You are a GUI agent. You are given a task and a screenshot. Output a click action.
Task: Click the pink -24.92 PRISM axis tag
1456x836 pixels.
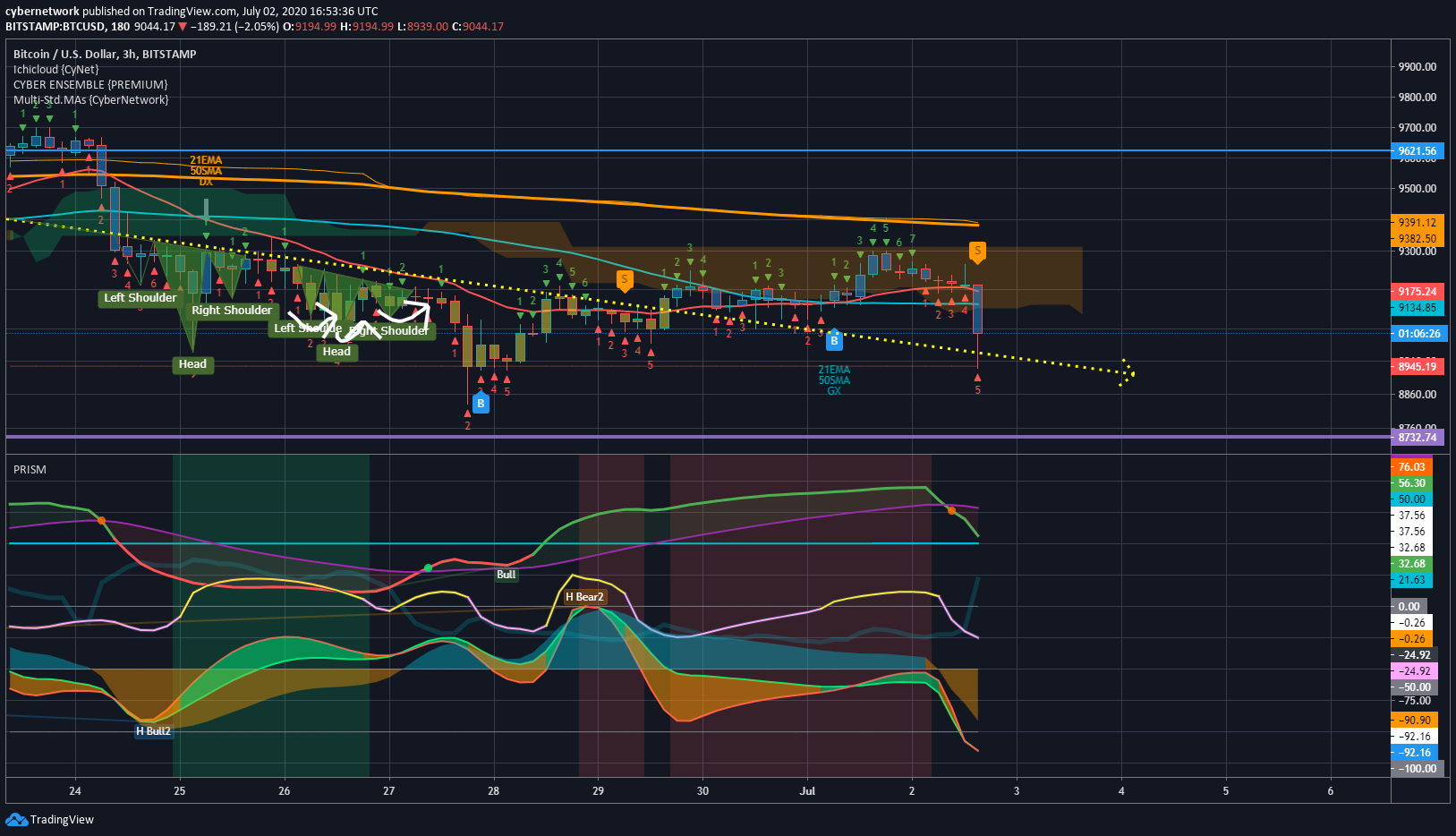point(1415,671)
